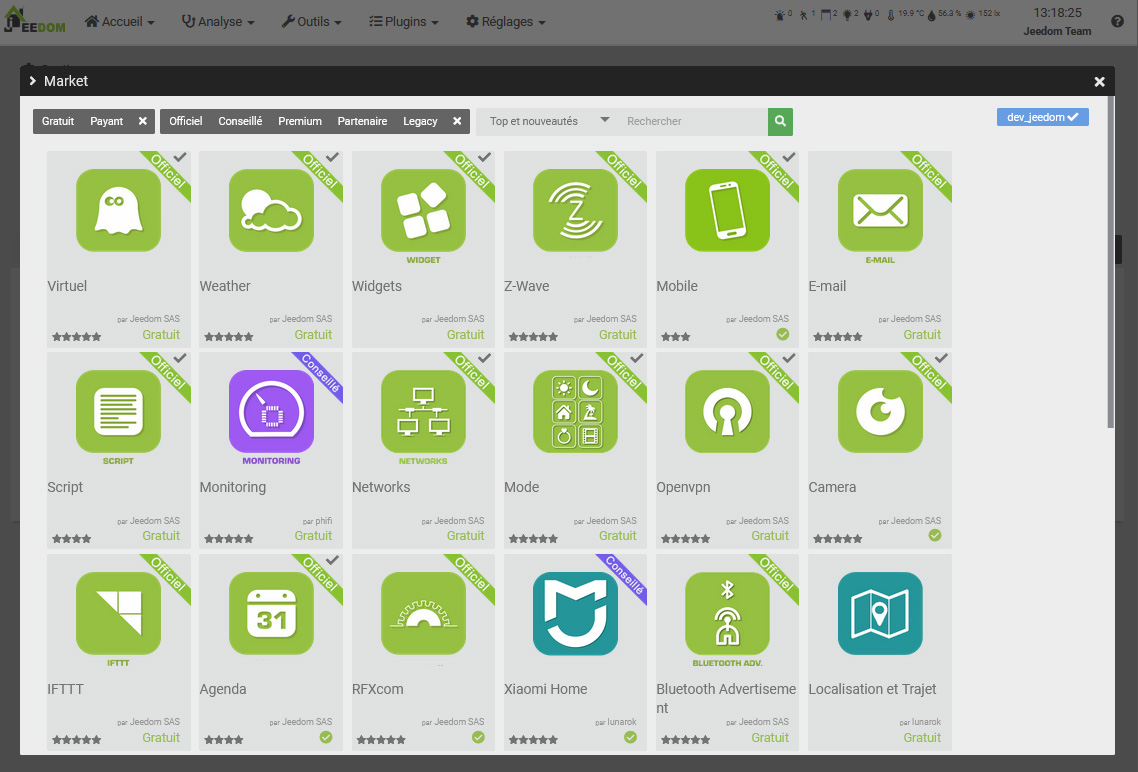The image size is (1138, 772).
Task: Click the green checkmark on Mobile card
Action: [x=782, y=334]
